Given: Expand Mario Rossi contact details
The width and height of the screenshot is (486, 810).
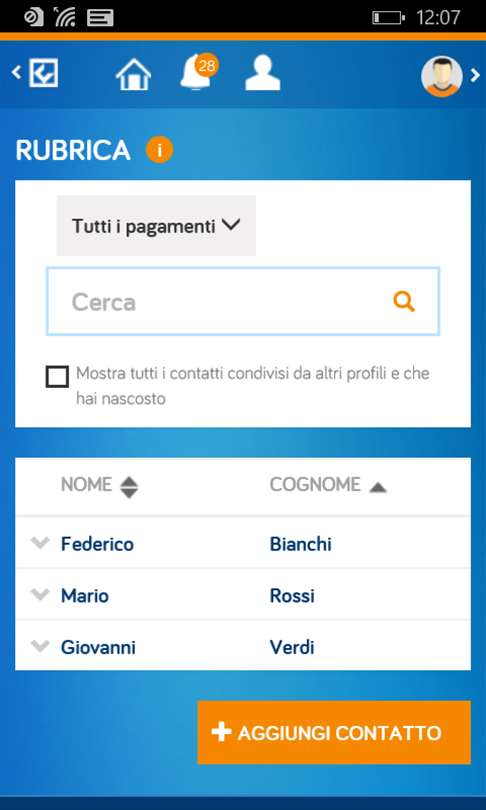Looking at the screenshot, I should click(x=40, y=594).
